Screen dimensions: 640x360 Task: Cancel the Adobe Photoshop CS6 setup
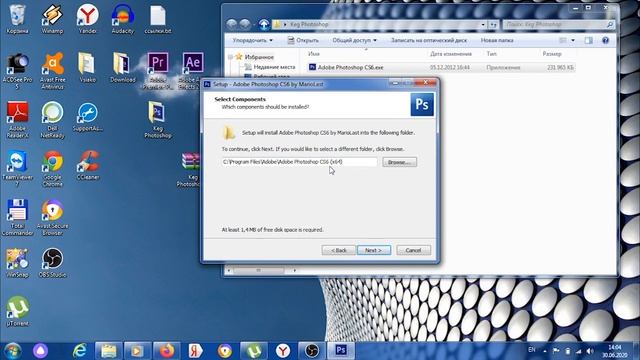point(413,250)
